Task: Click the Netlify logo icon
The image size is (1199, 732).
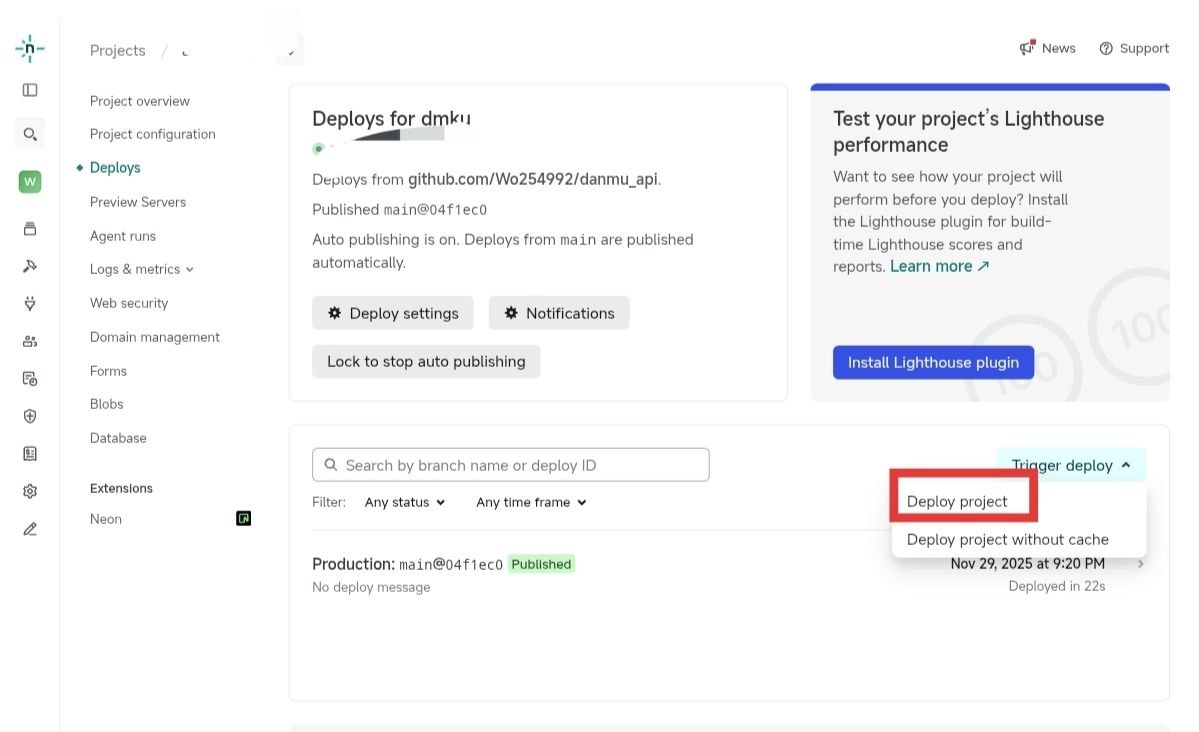Action: pos(30,49)
